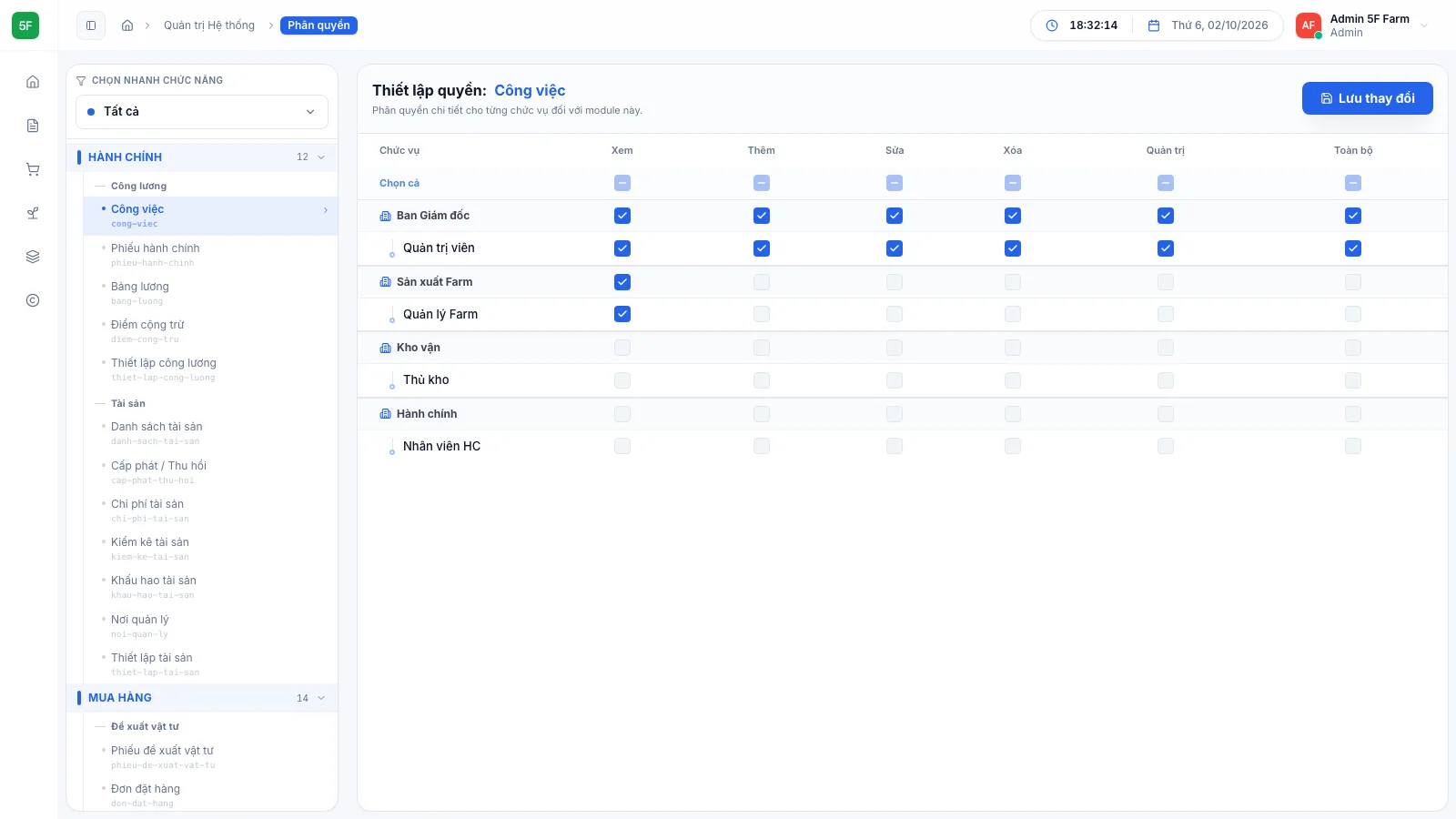The width and height of the screenshot is (1456, 819).
Task: Open the Admin 5F Farm user menu chevron
Action: [1424, 25]
